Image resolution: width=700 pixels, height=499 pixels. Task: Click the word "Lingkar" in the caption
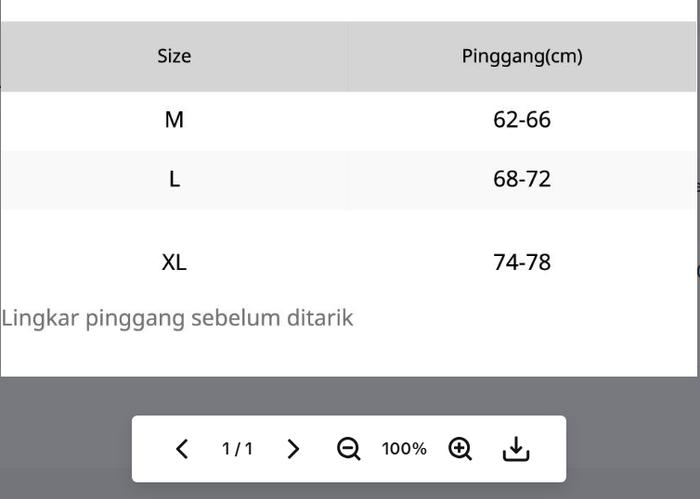[x=40, y=318]
